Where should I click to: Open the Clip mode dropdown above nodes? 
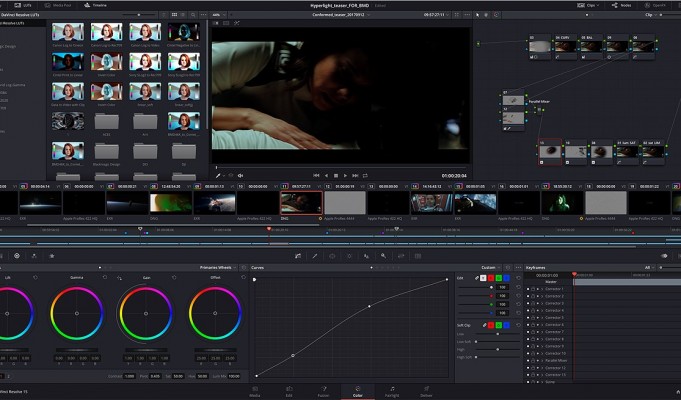[651, 15]
